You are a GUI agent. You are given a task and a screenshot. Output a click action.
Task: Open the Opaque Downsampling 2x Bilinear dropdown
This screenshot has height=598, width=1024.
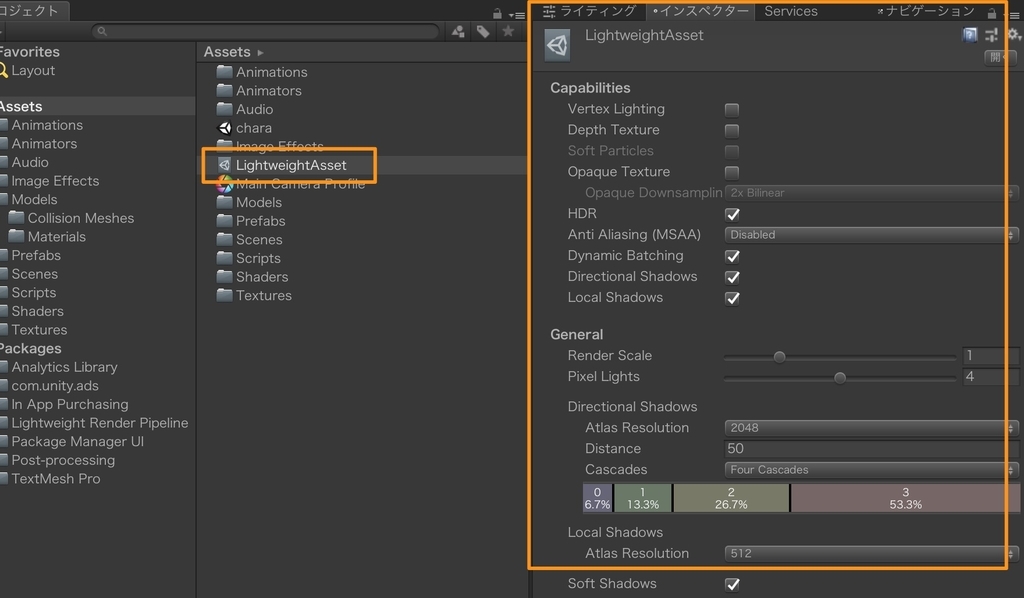click(x=872, y=193)
